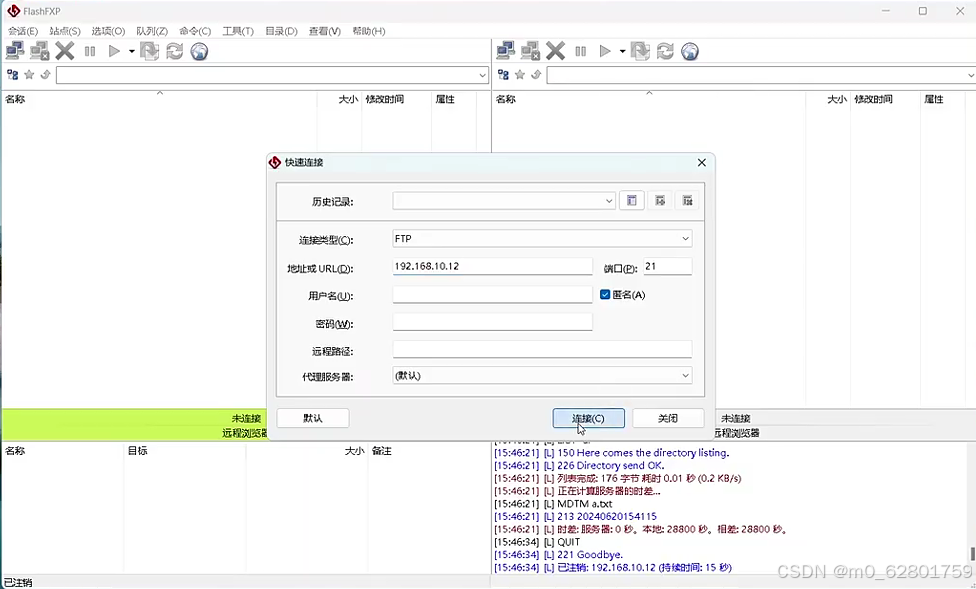Click the Refresh icon in right pane toolbar
The height and width of the screenshot is (589, 976).
pyautogui.click(x=665, y=51)
